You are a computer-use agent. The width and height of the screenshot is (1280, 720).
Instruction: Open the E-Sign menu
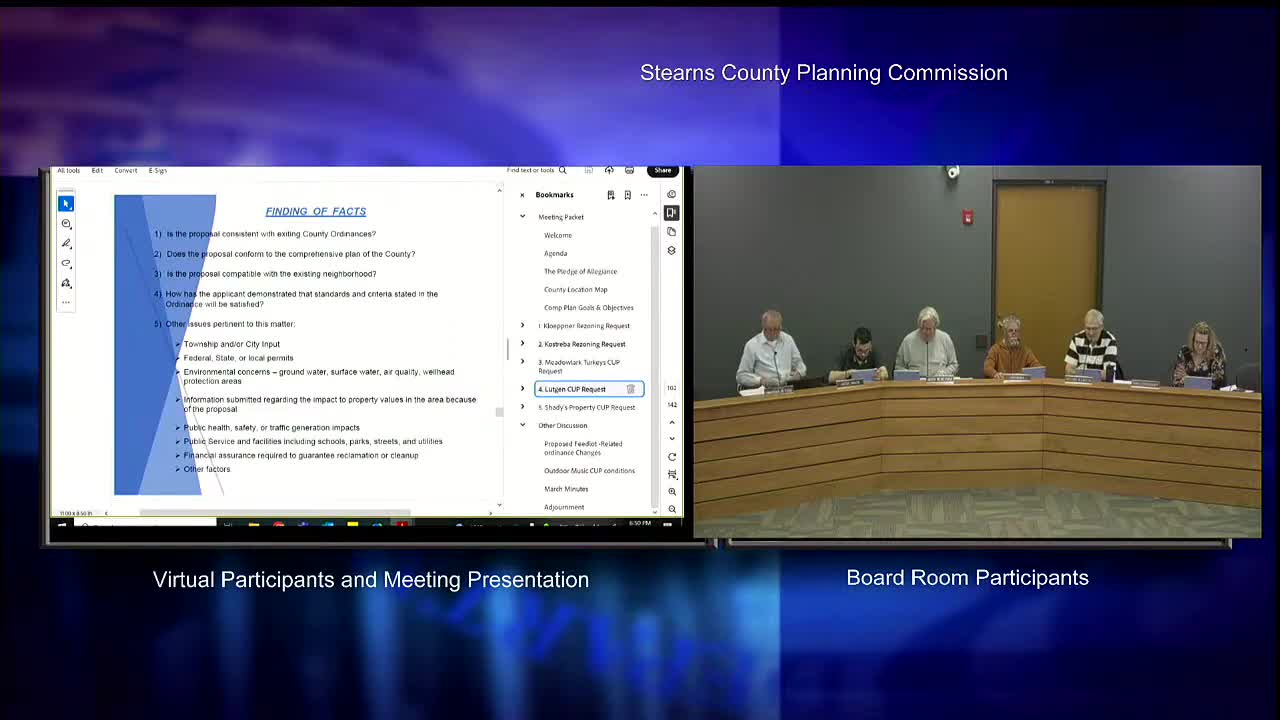point(158,171)
